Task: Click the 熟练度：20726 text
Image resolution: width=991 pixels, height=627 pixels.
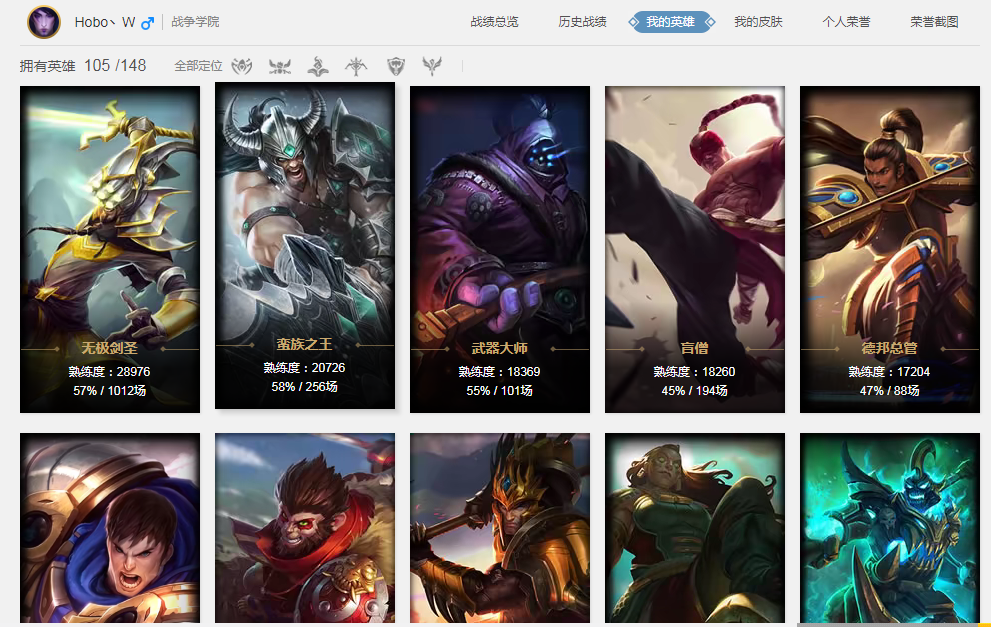Action: point(305,368)
